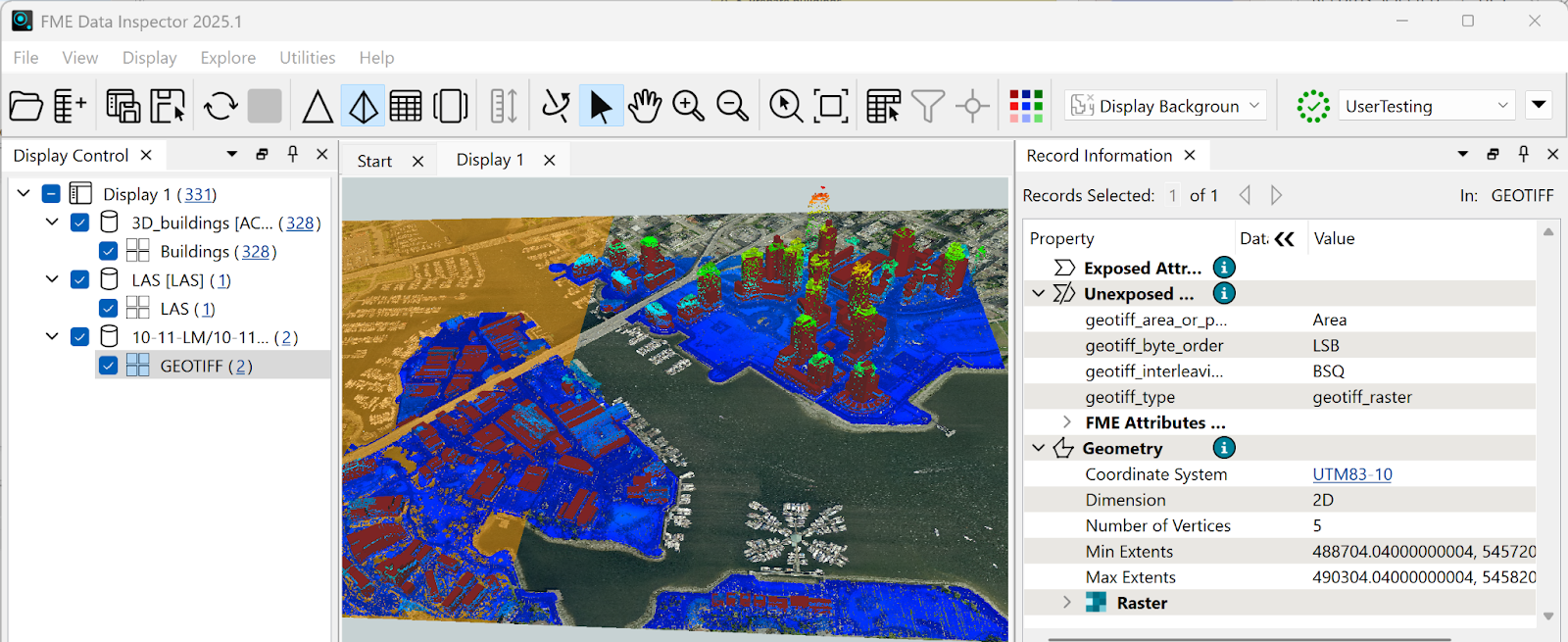This screenshot has width=1568, height=642.
Task: Uncheck the 3D_buildings dataset checkbox
Action: 80,222
